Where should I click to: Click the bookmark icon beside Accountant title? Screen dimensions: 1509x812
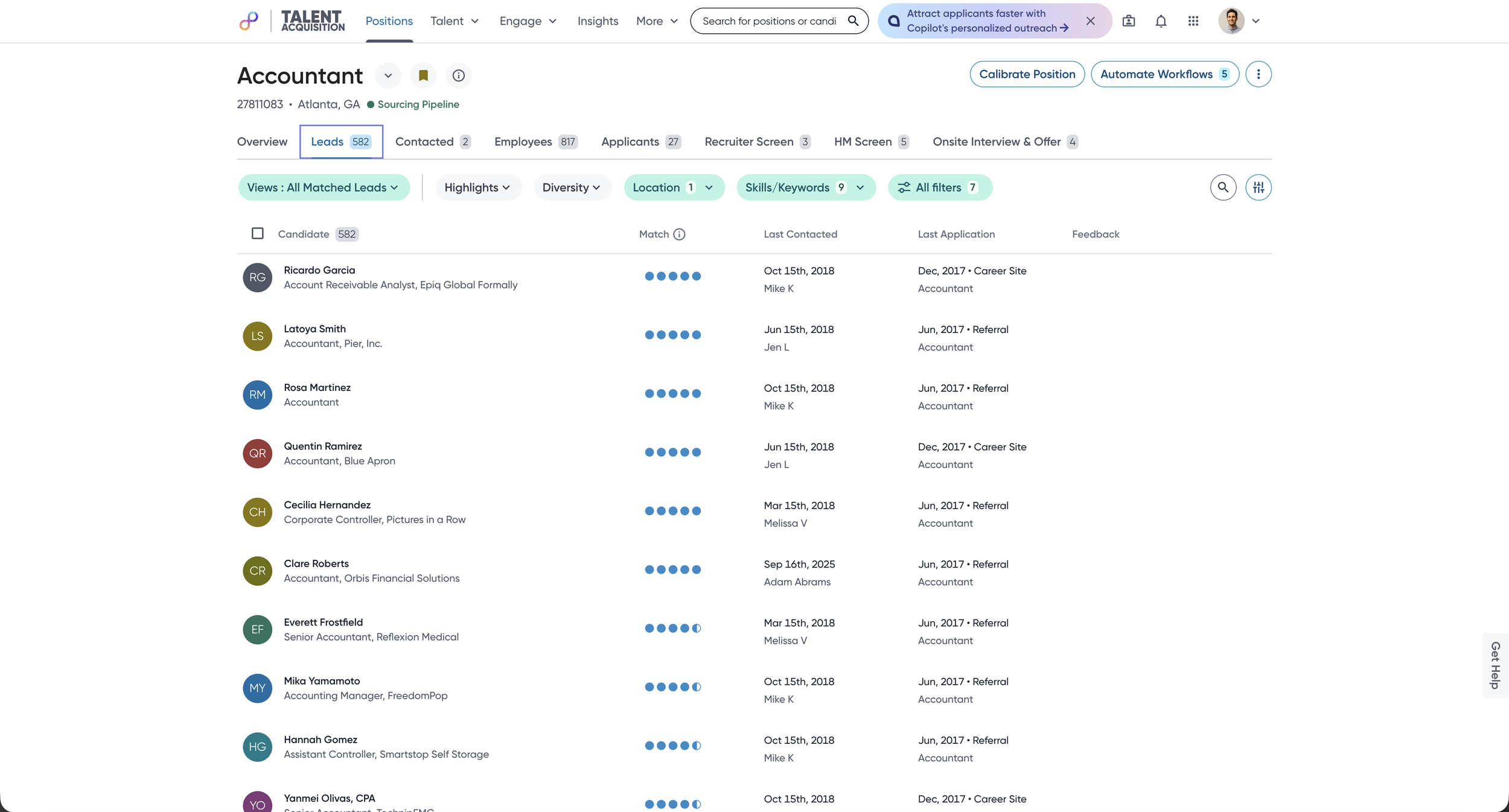click(x=423, y=75)
